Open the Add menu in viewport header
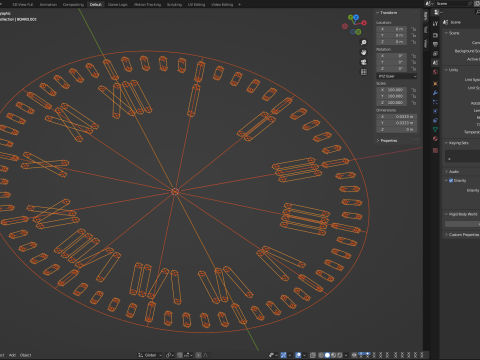The height and width of the screenshot is (360, 480). (x=12, y=355)
